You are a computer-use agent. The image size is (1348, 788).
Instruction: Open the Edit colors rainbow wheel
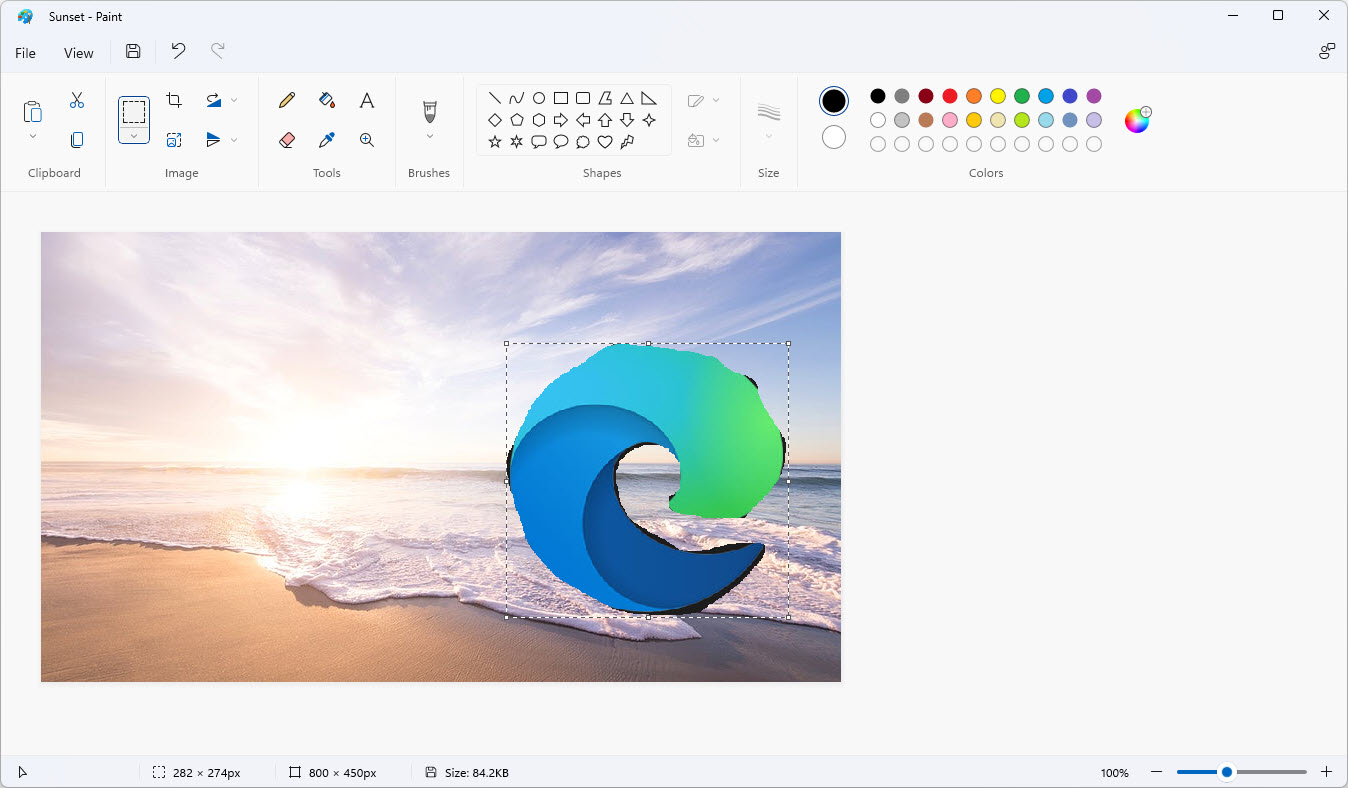(1137, 120)
